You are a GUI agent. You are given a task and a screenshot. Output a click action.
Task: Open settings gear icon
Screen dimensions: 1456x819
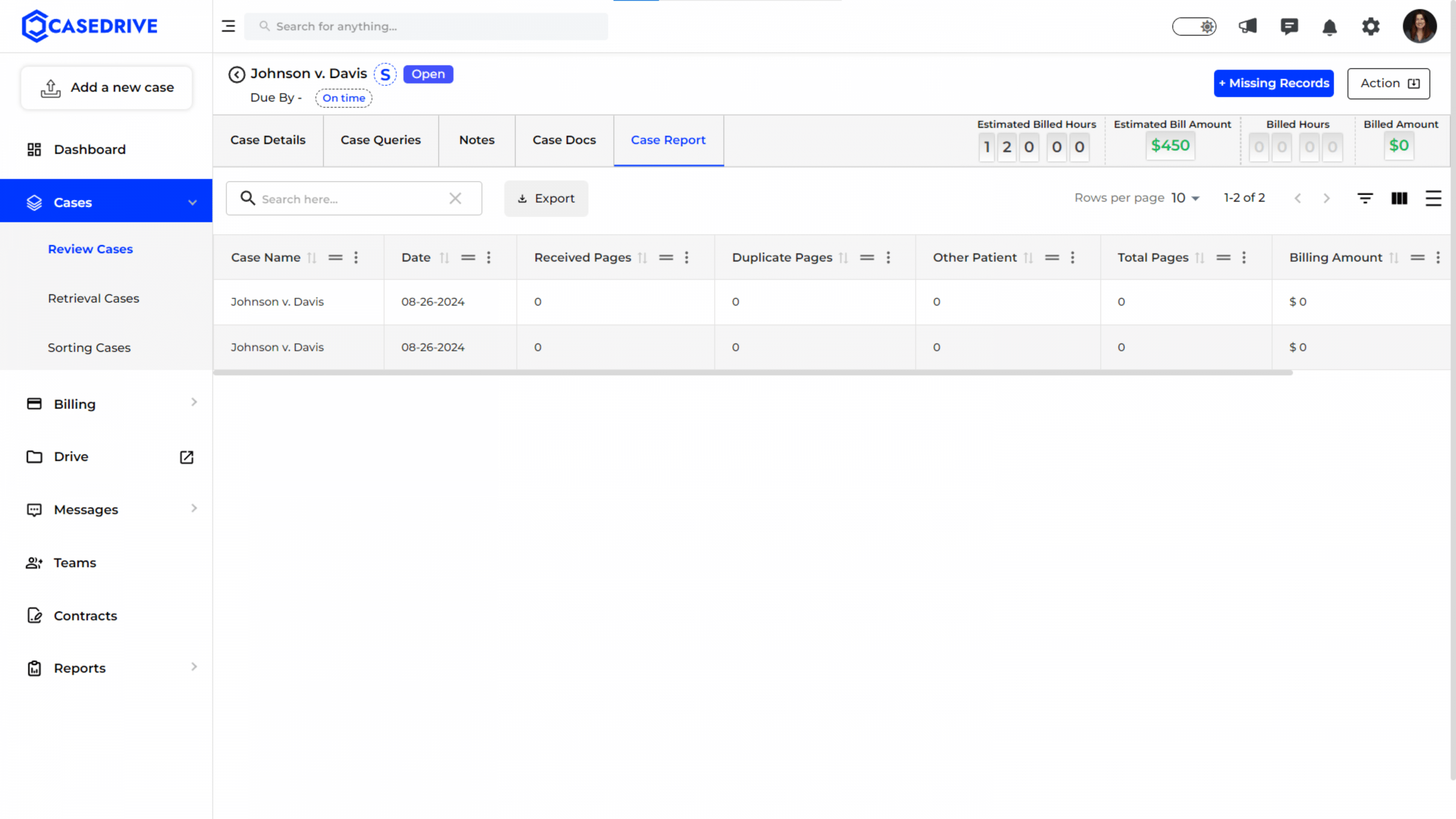click(1371, 26)
